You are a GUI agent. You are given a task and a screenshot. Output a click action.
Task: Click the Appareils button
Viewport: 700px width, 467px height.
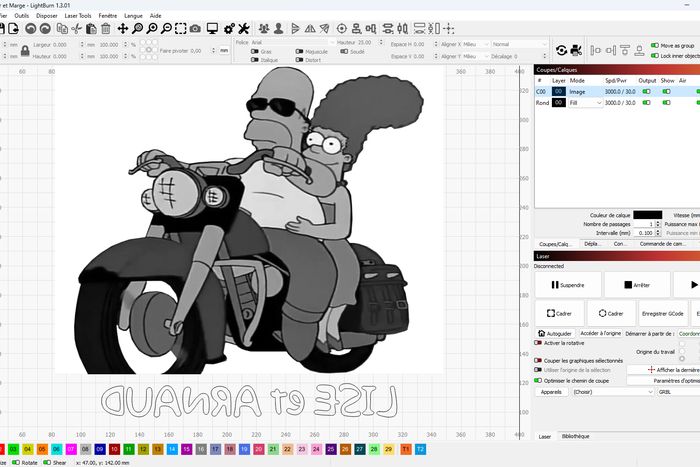coord(551,392)
